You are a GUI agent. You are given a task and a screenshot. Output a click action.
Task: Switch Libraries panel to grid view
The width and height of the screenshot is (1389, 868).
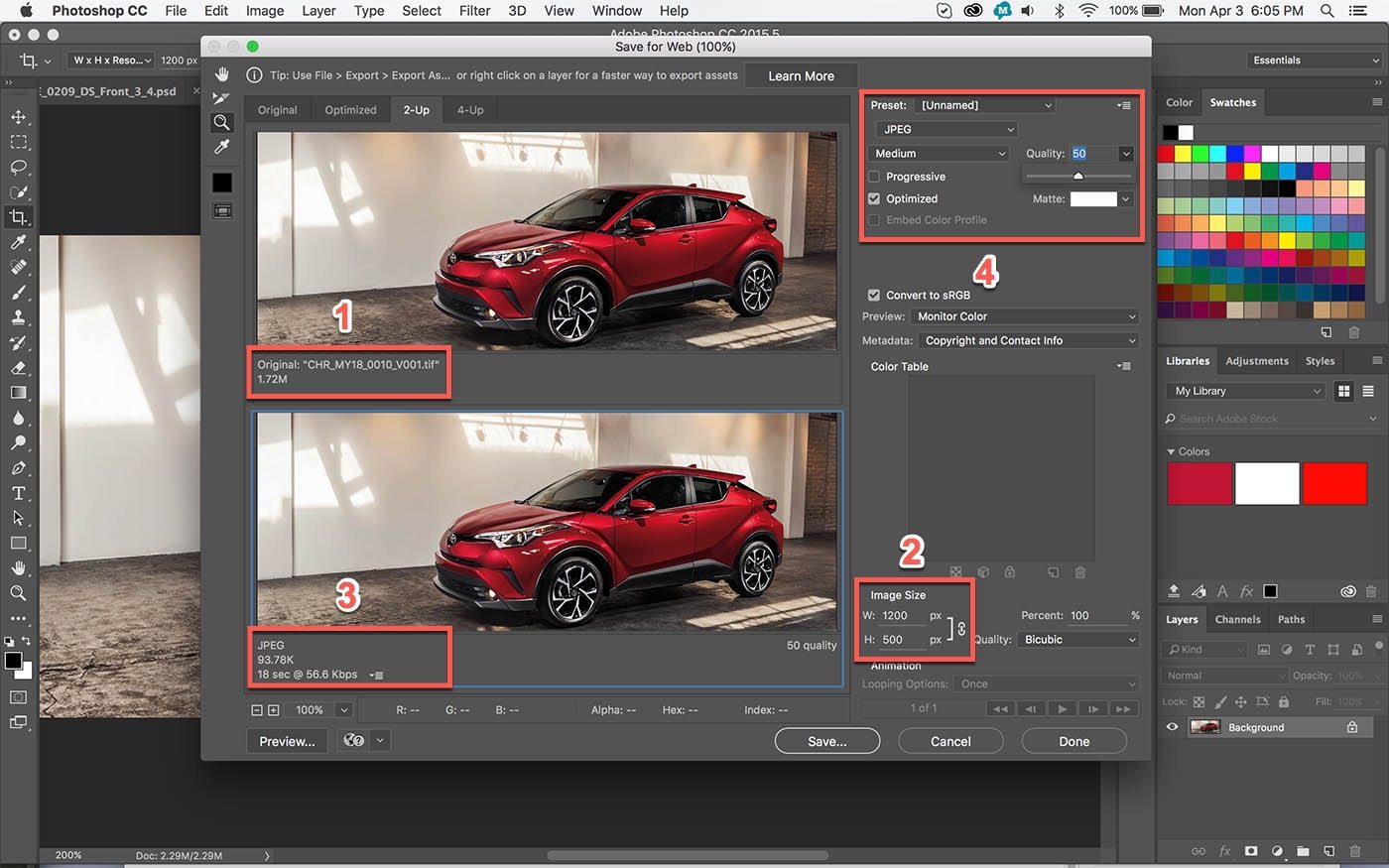1343,391
